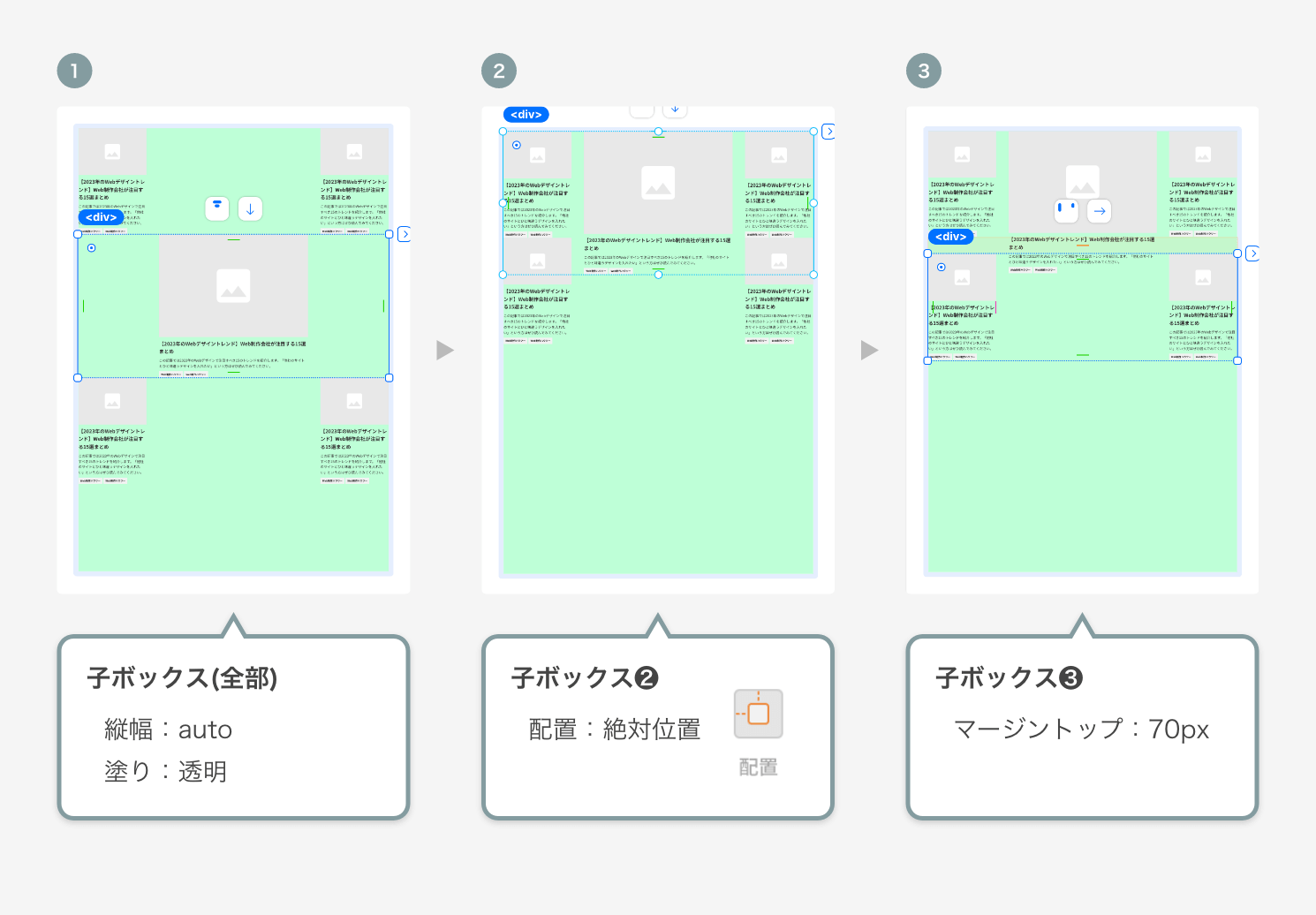1316x915 pixels.
Task: Expand the chevron beside panel 1 selection
Action: pyautogui.click(x=405, y=234)
